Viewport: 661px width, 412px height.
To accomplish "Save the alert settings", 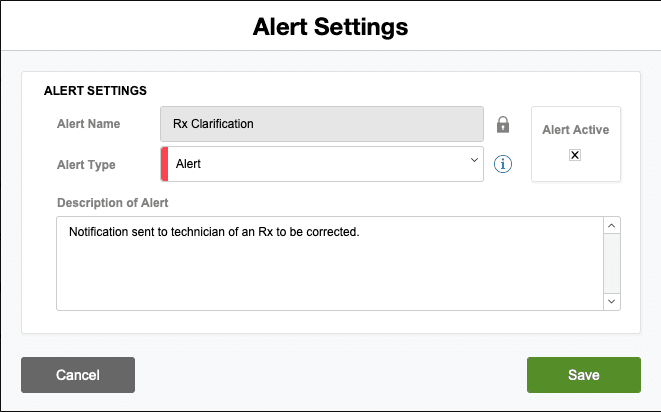I will pyautogui.click(x=583, y=375).
